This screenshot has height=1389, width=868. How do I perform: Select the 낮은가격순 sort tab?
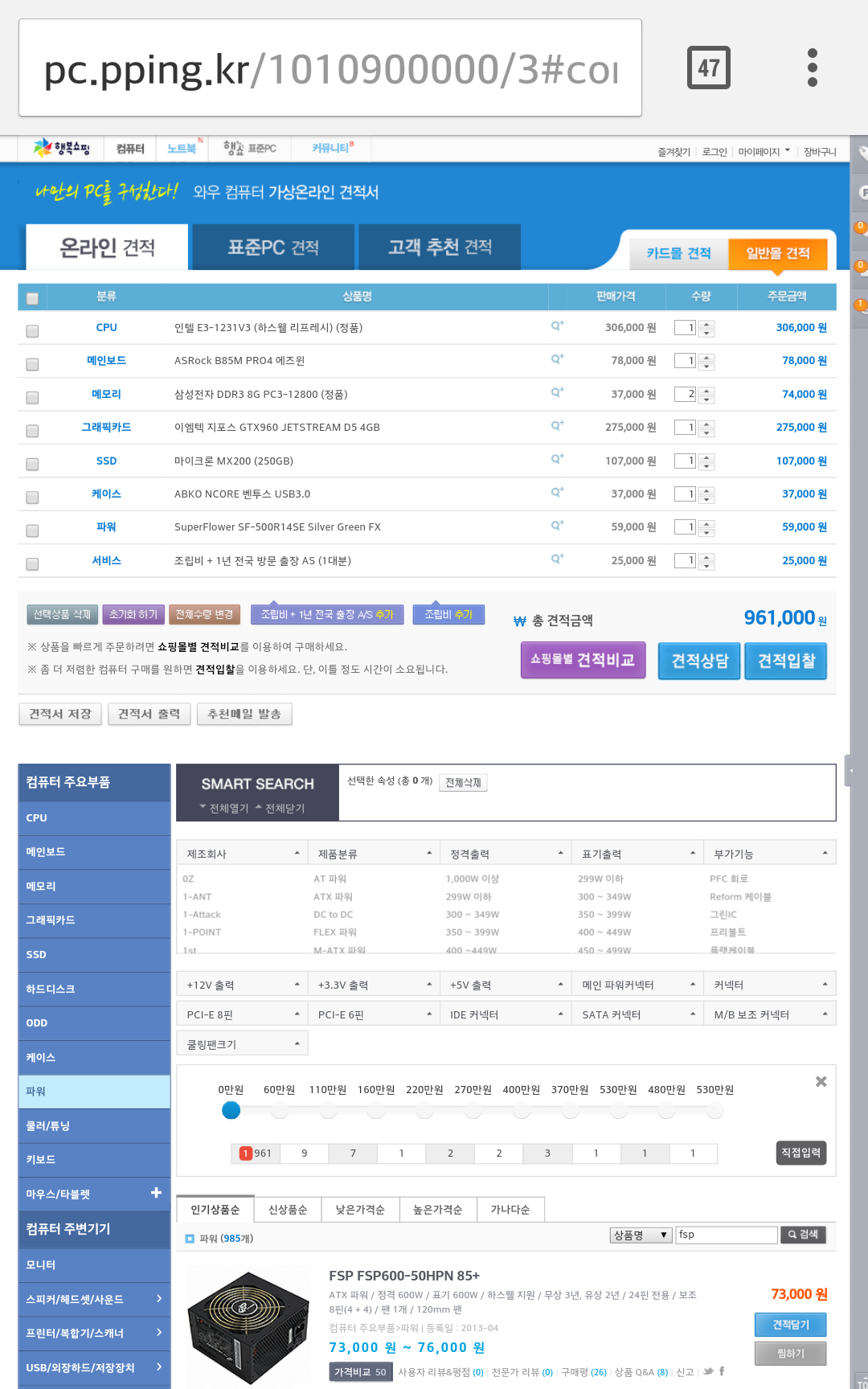coord(359,1210)
